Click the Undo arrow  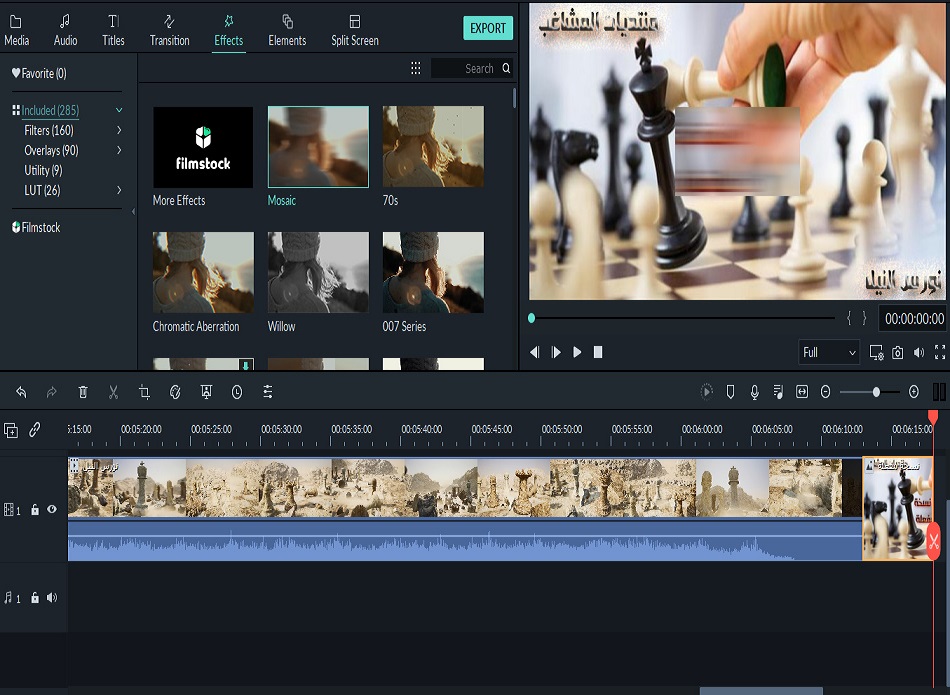click(21, 393)
